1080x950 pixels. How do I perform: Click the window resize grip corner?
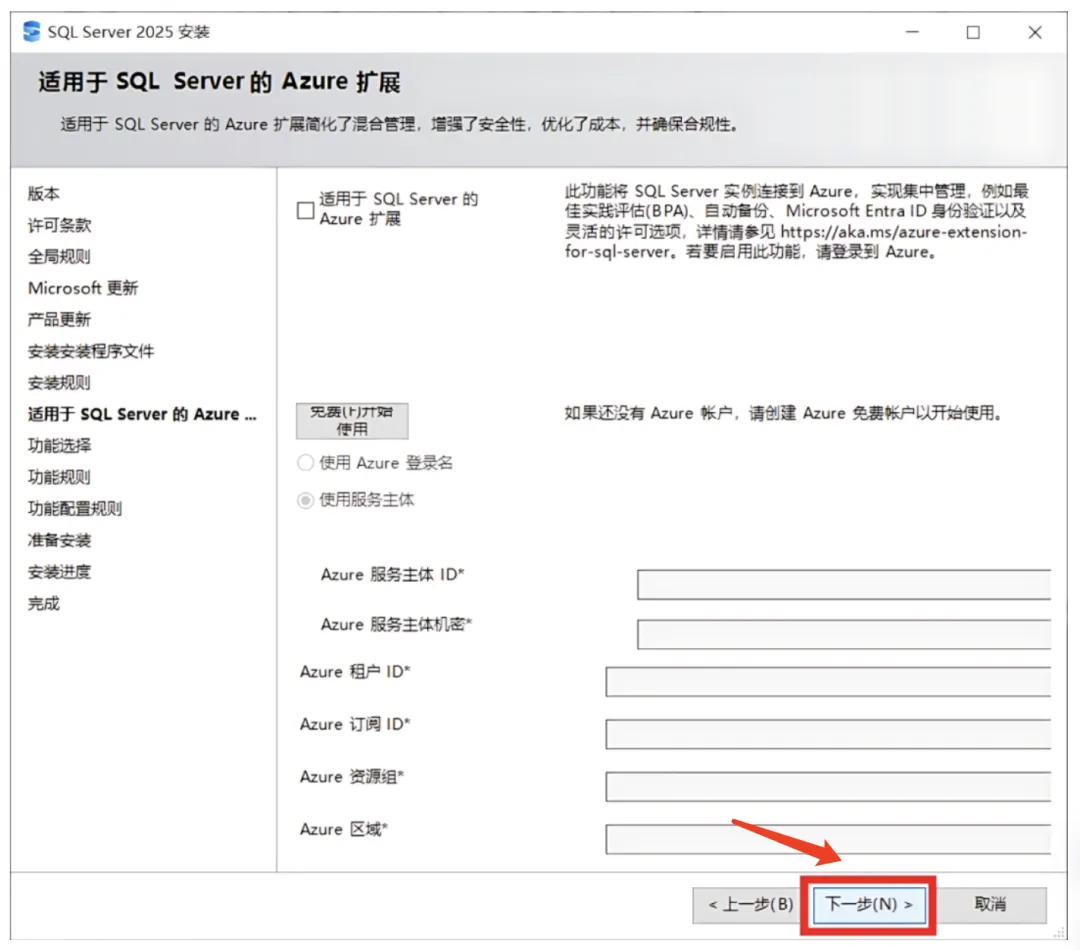(1059, 933)
